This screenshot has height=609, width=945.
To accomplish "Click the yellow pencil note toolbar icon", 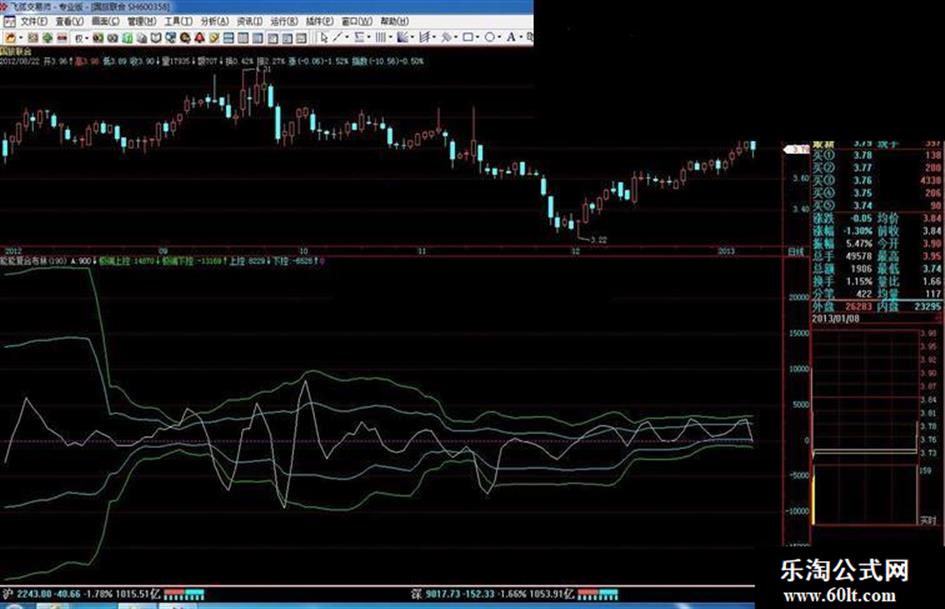I will [214, 38].
